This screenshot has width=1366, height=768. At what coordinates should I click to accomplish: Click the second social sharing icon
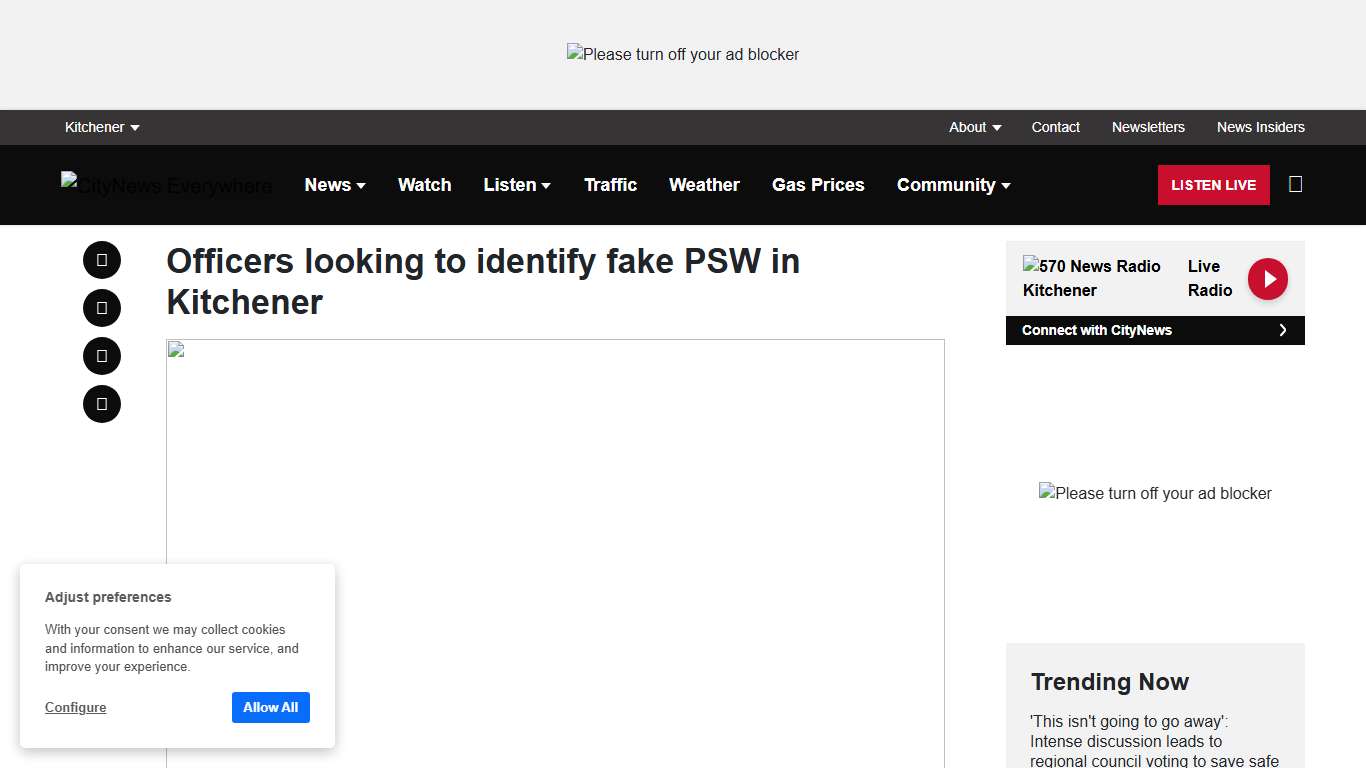101,307
